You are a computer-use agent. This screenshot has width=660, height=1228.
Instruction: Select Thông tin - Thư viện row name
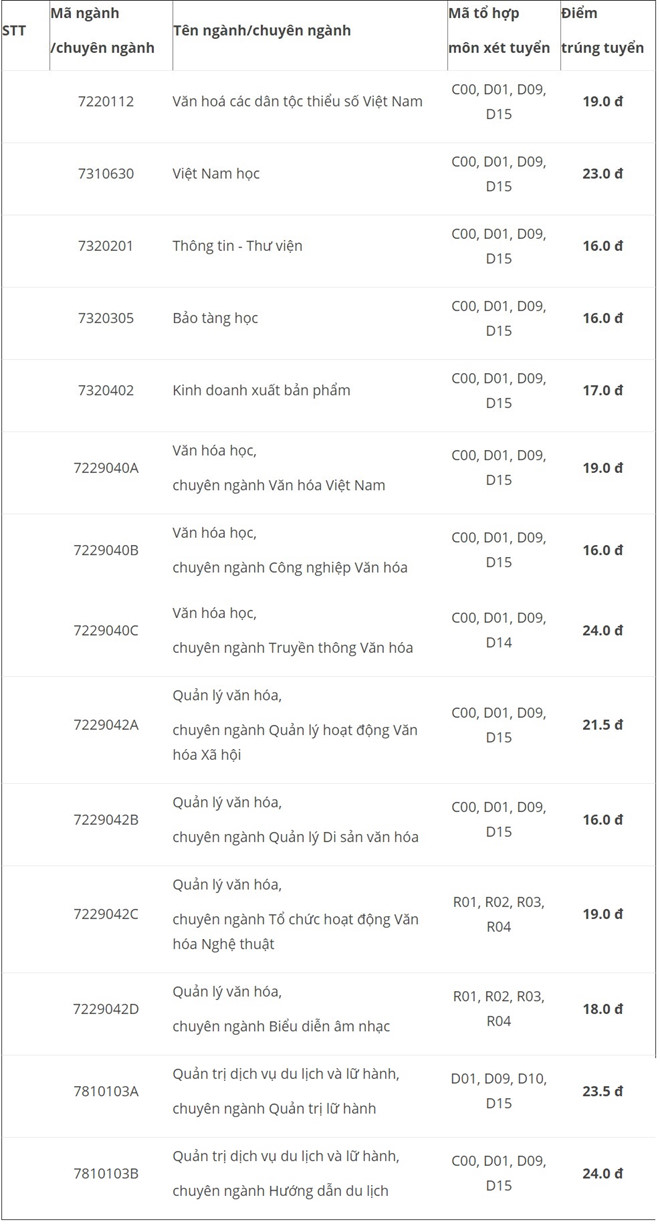click(x=237, y=245)
